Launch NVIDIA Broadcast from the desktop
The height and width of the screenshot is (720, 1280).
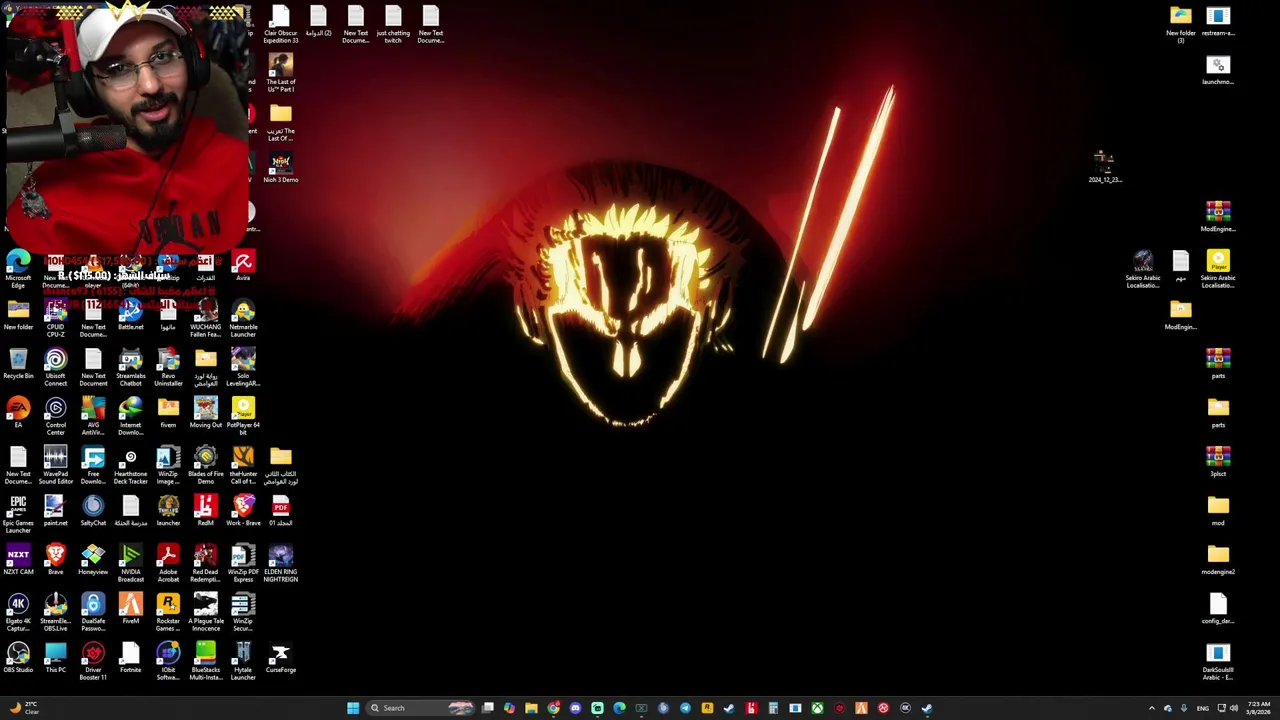click(x=131, y=564)
